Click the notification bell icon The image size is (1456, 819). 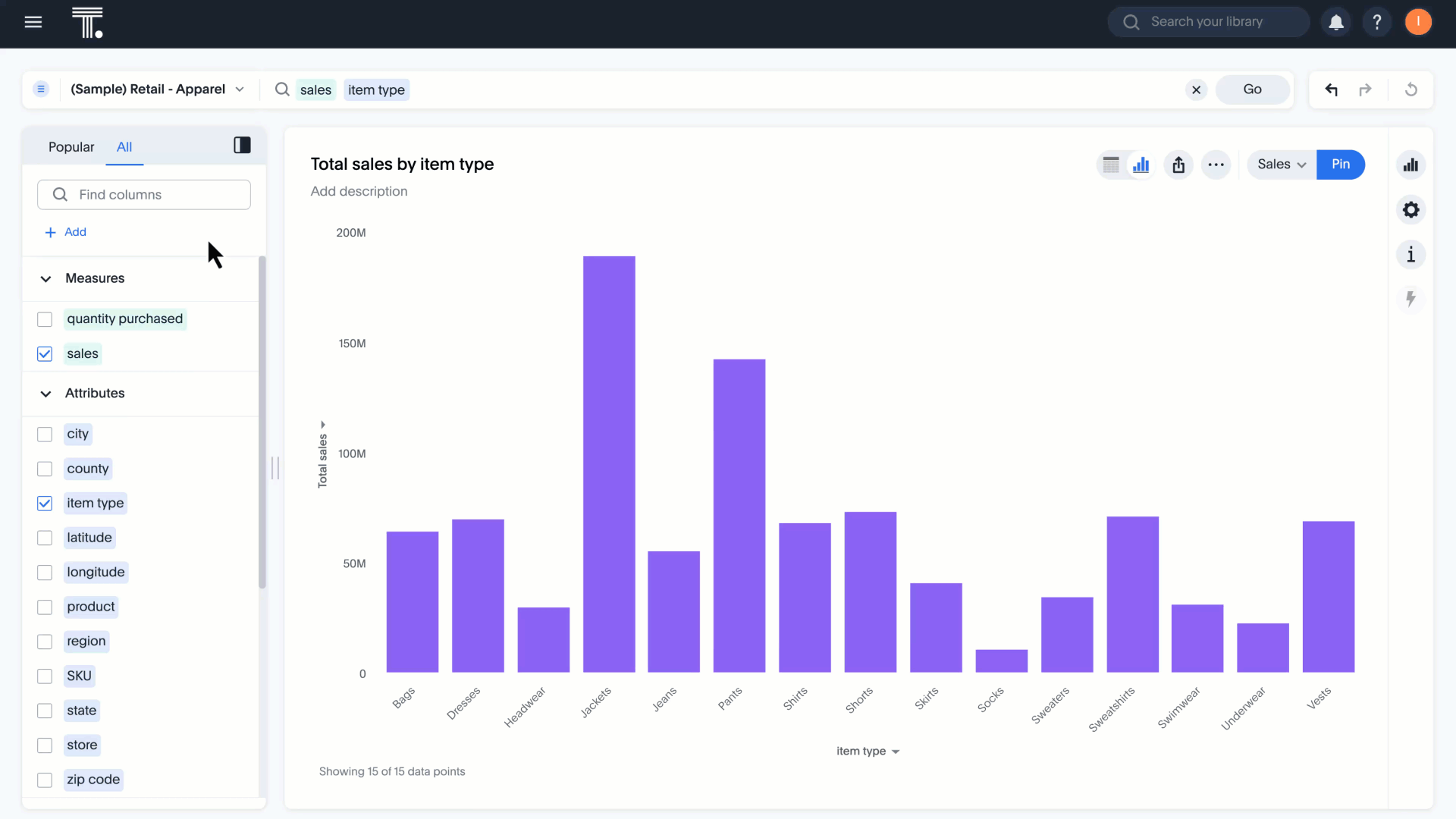[x=1336, y=22]
